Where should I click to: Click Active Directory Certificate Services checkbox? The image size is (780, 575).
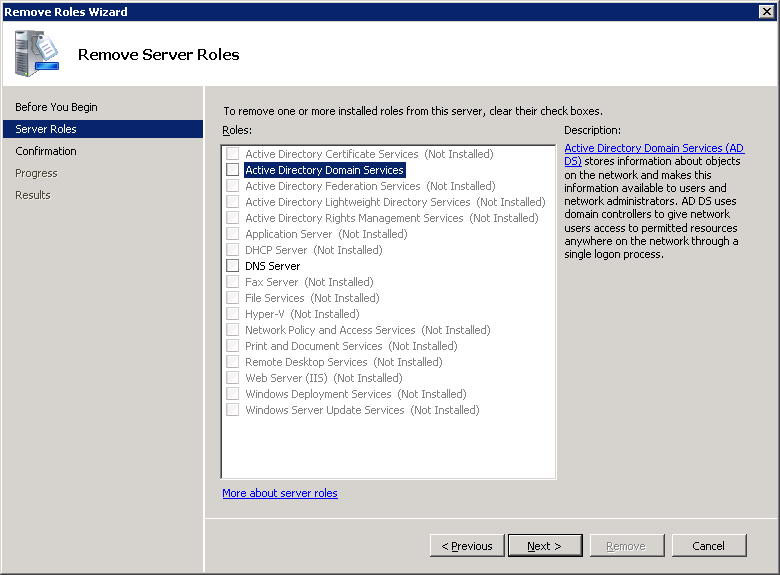[x=232, y=154]
